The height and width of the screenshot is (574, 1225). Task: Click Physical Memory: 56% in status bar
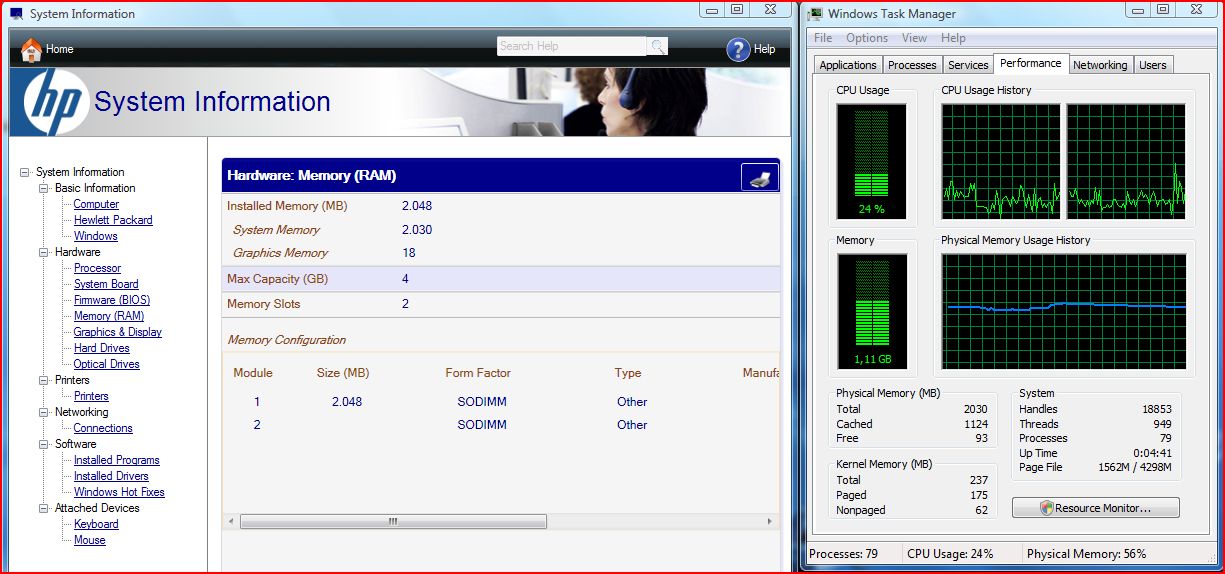click(1087, 553)
